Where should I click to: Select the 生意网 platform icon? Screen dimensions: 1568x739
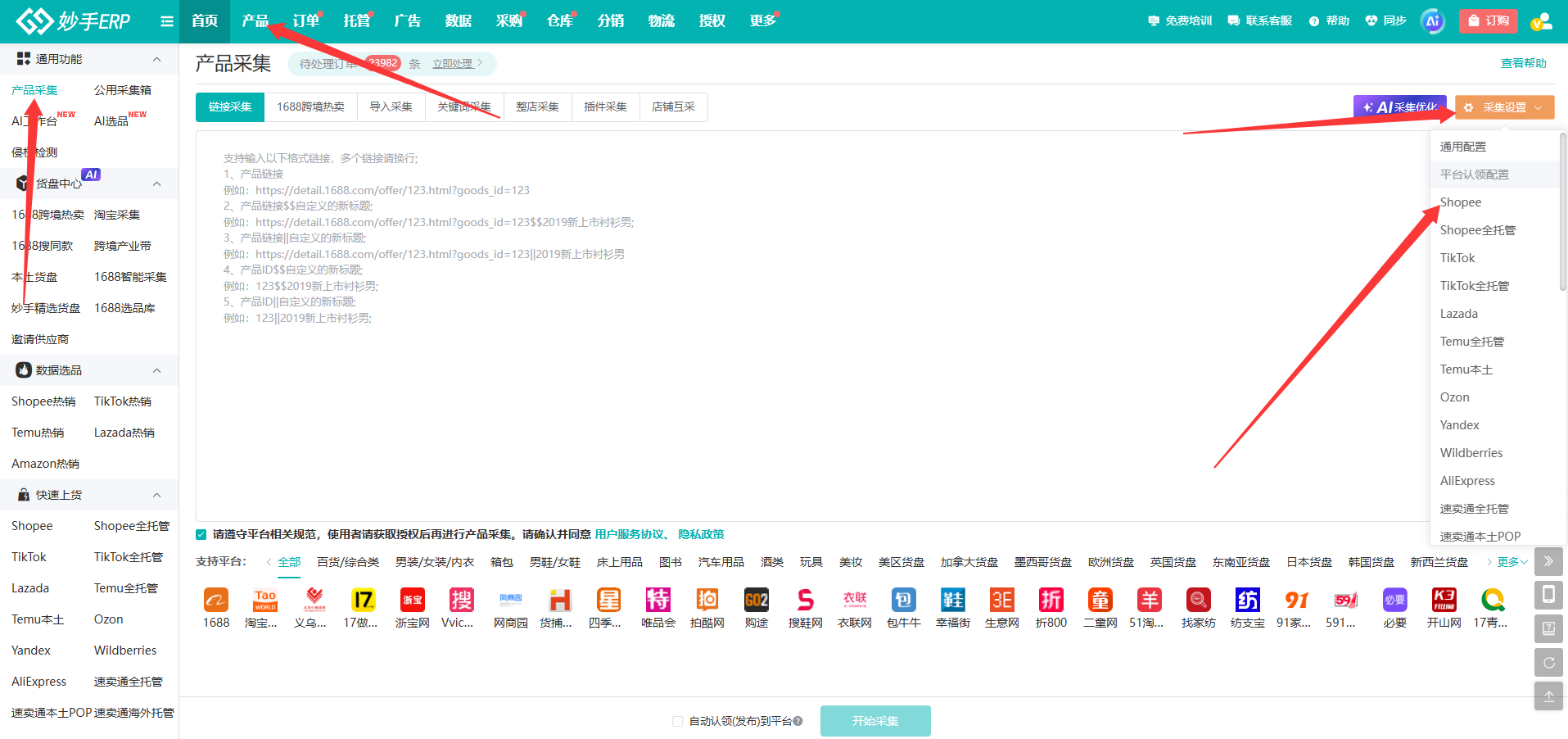pos(1002,601)
